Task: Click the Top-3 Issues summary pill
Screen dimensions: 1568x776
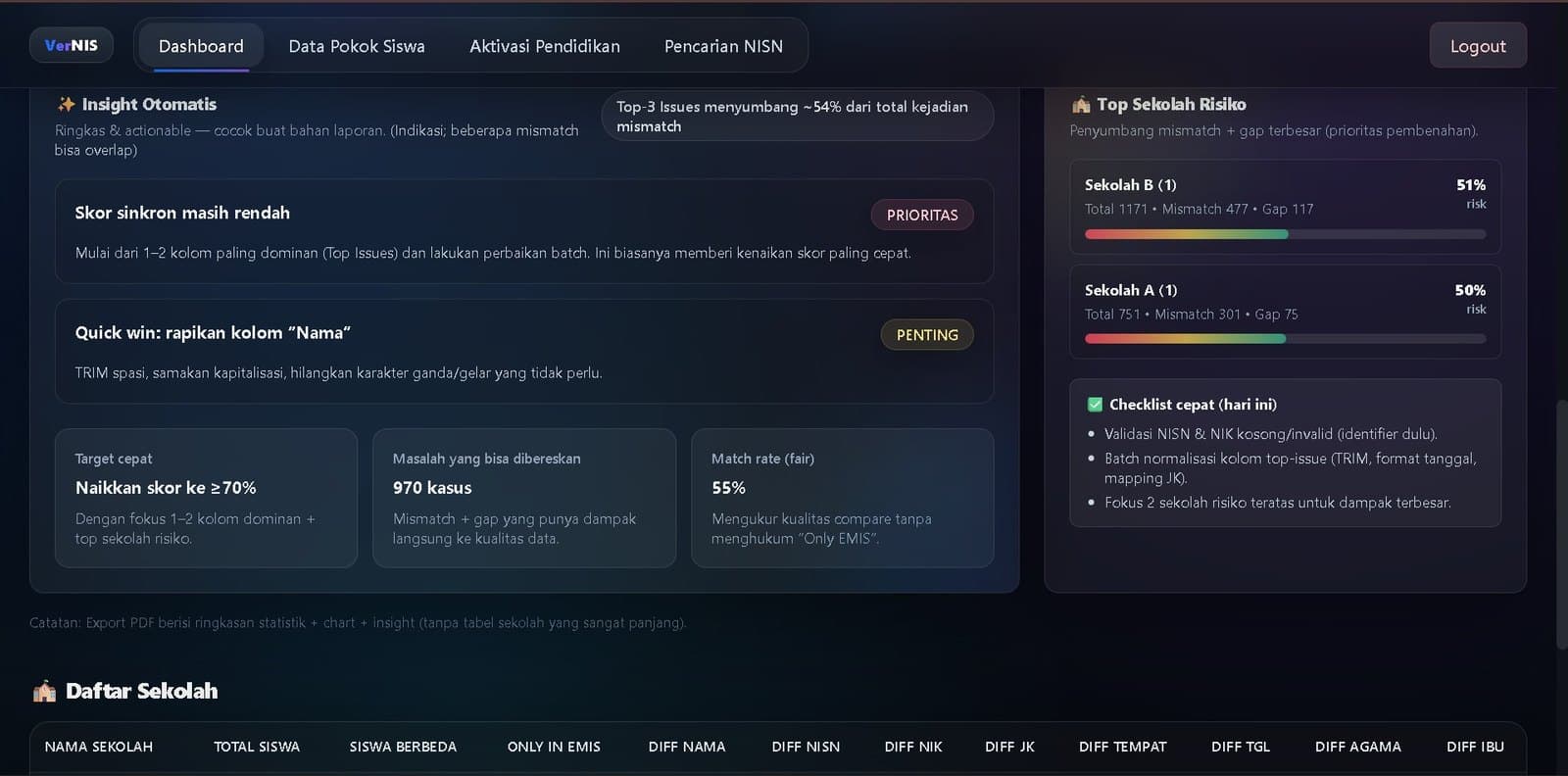Action: coord(797,116)
